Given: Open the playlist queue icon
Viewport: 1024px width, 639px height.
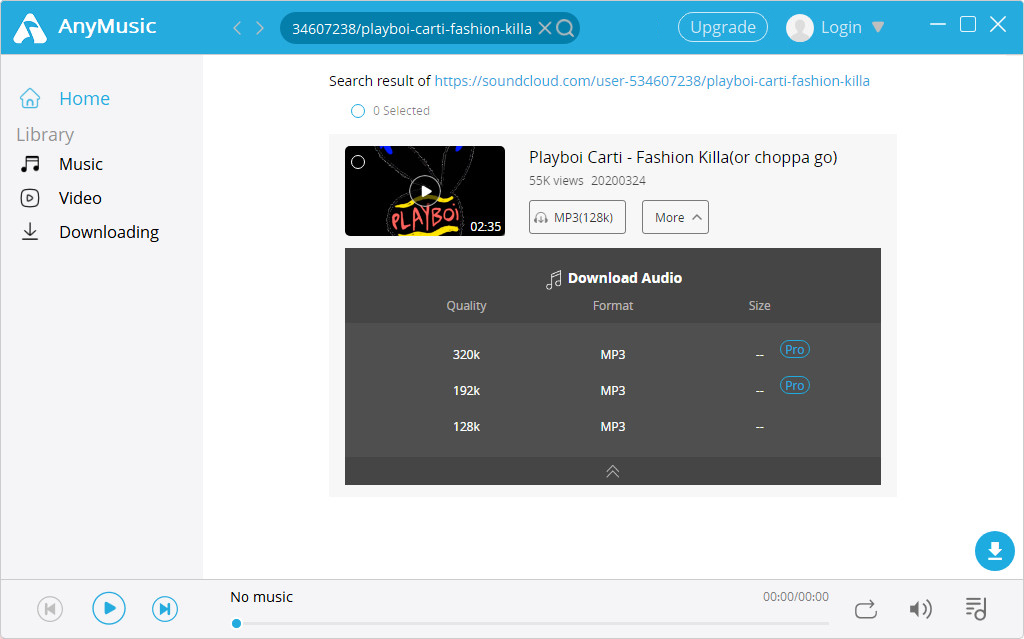Looking at the screenshot, I should click(x=976, y=609).
